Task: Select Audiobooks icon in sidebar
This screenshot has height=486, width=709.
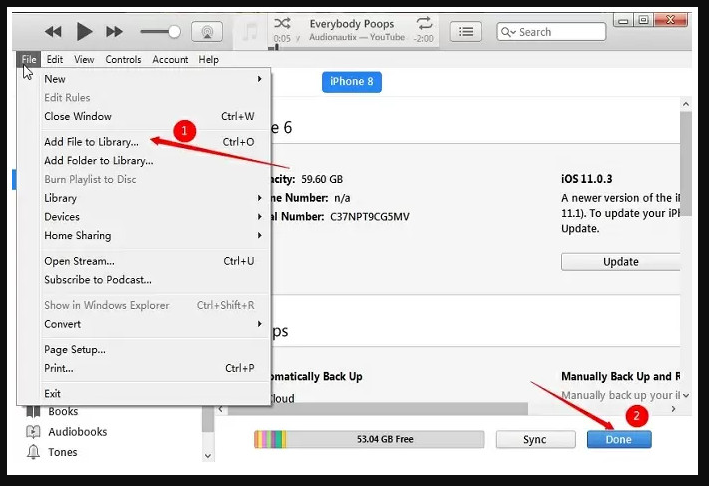Action: (x=32, y=432)
